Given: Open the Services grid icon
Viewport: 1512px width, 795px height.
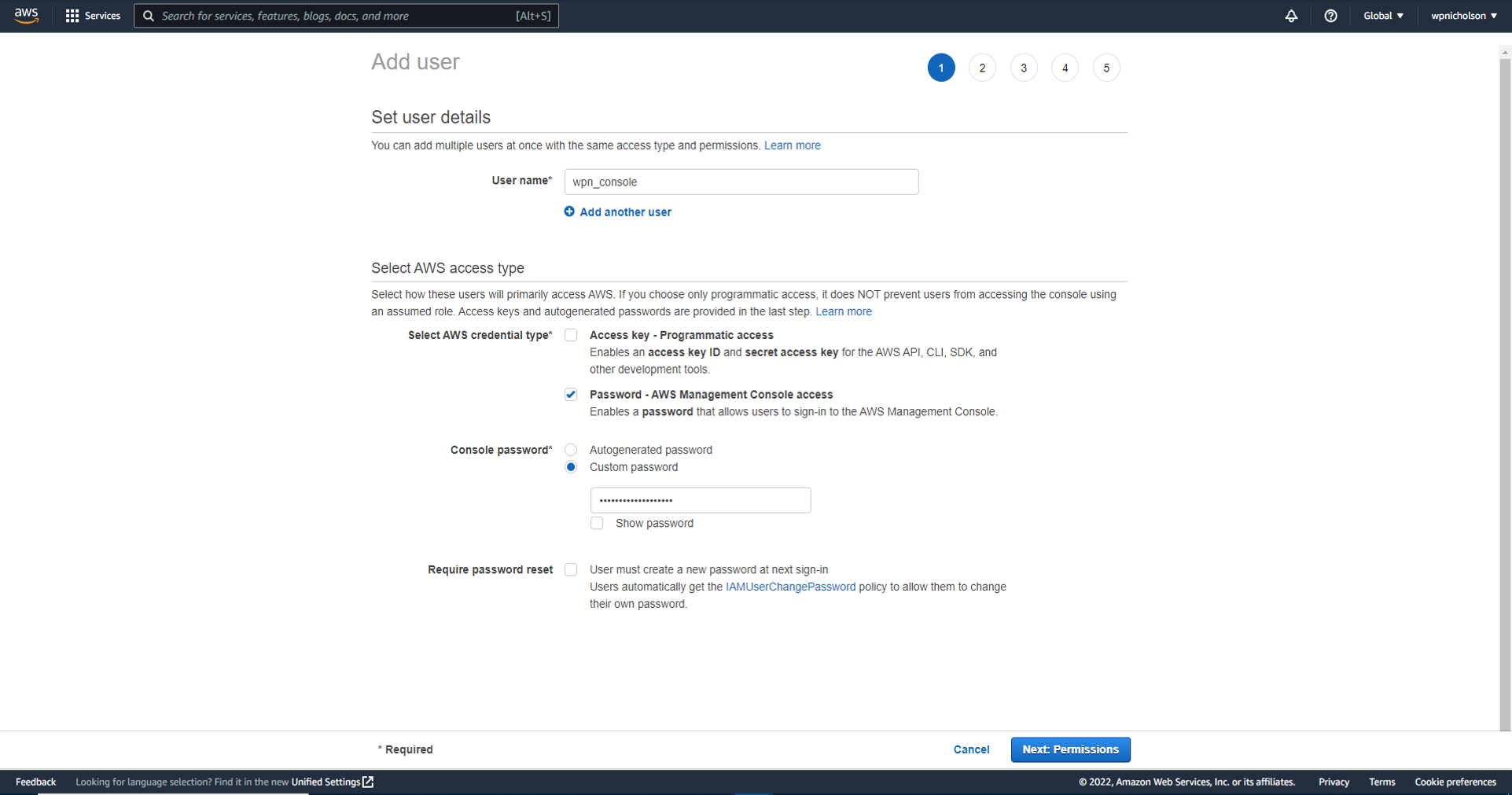Looking at the screenshot, I should coord(72,15).
